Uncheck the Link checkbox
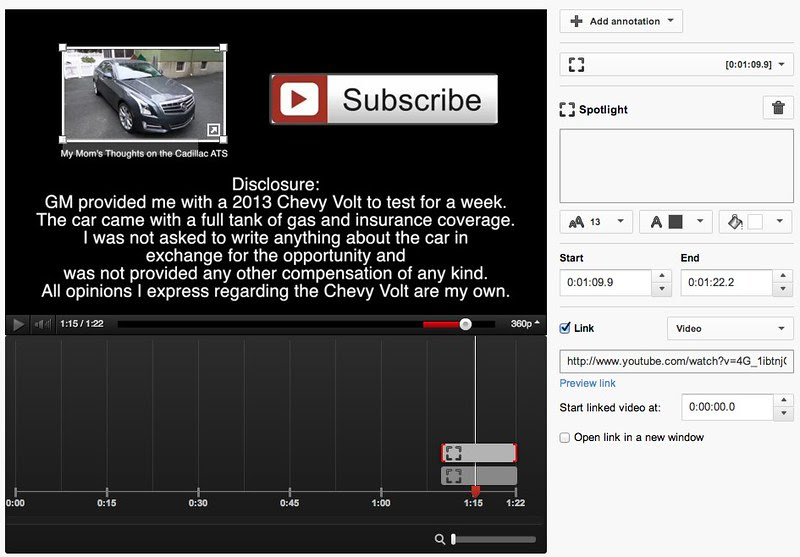The height and width of the screenshot is (557, 800). [x=564, y=328]
